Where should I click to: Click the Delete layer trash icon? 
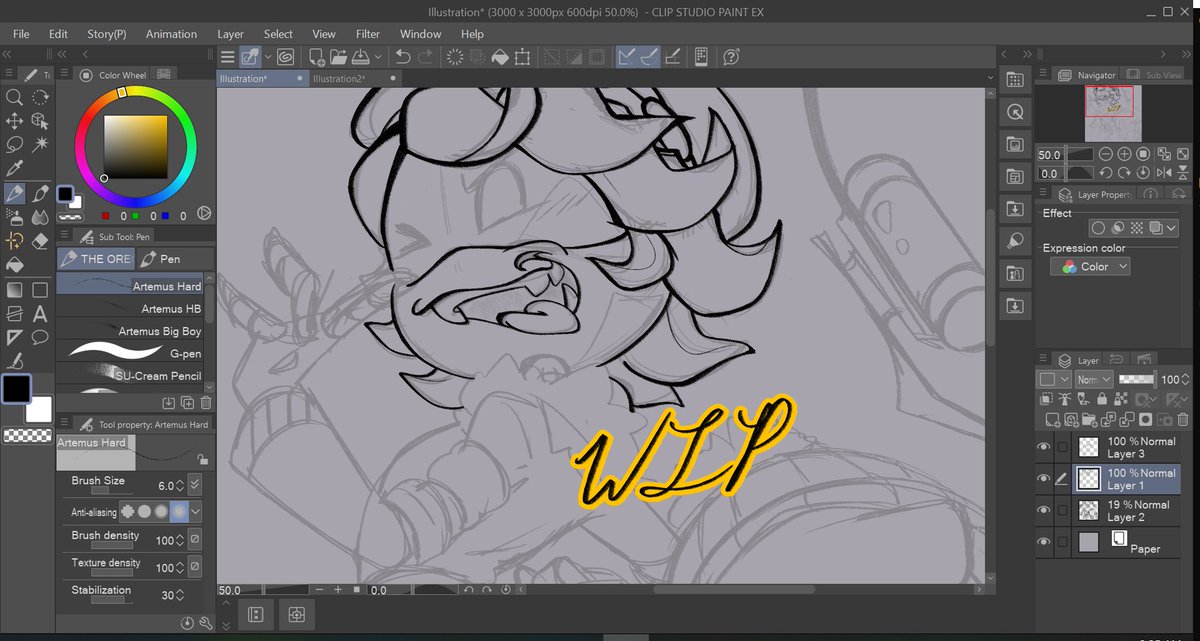pos(1184,420)
